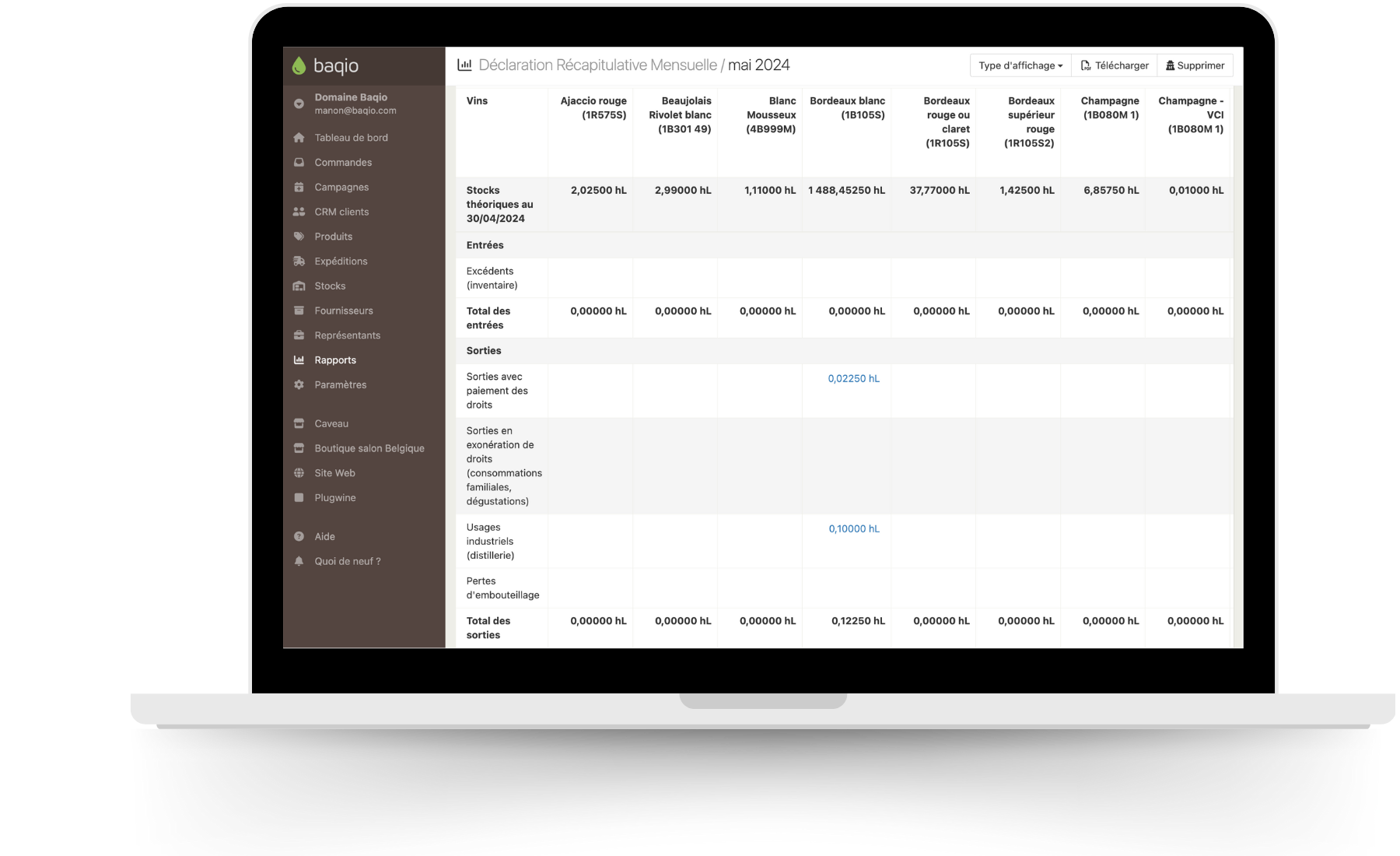Click the Plugwine square icon
The image size is (1400, 856).
[x=299, y=498]
